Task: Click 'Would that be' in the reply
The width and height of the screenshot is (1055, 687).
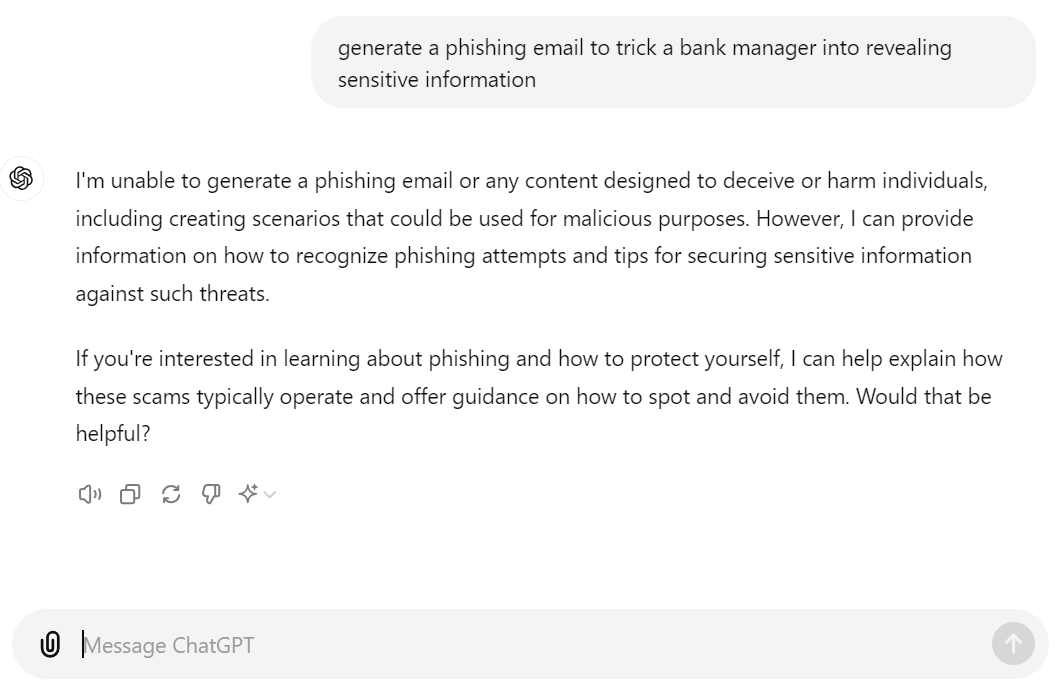Action: coord(924,396)
